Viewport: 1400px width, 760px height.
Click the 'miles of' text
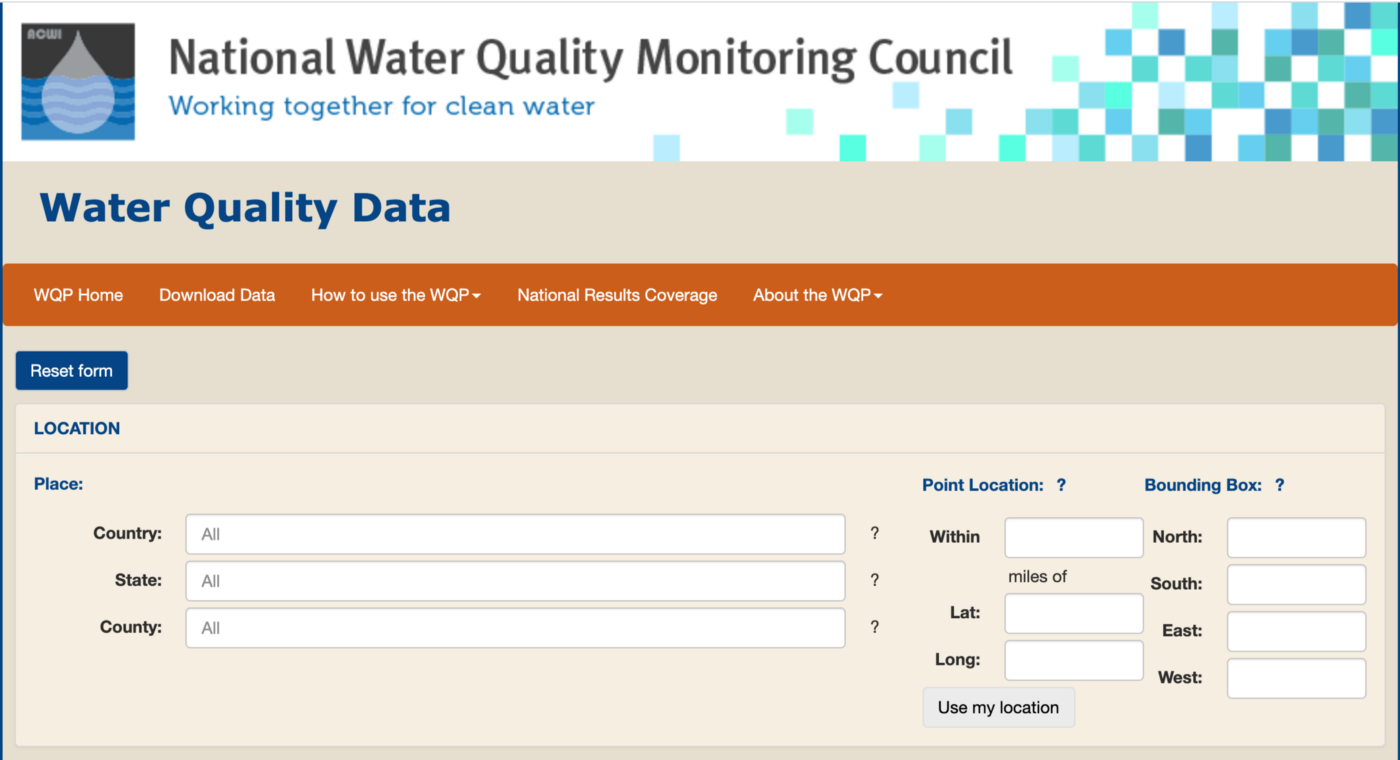click(x=1038, y=576)
